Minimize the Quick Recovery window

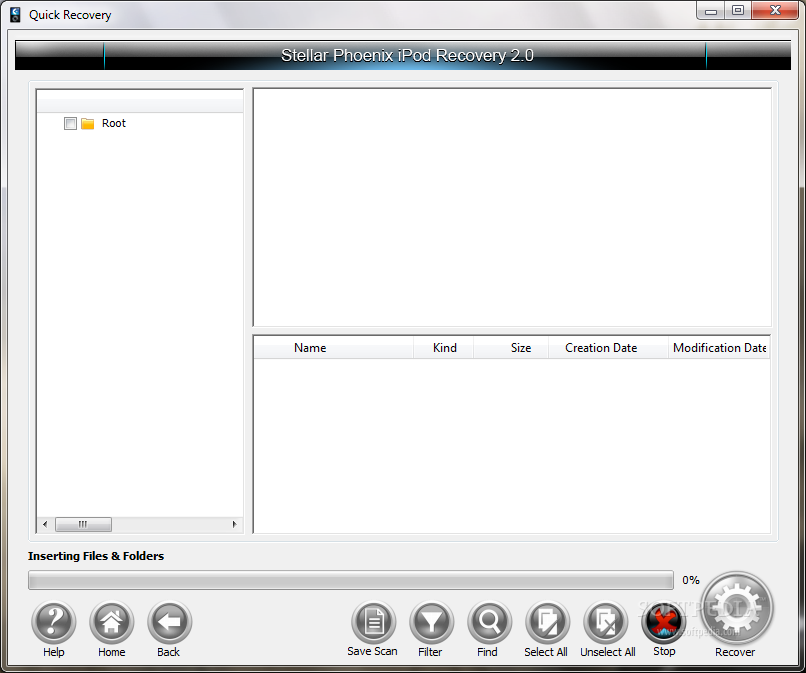[711, 10]
